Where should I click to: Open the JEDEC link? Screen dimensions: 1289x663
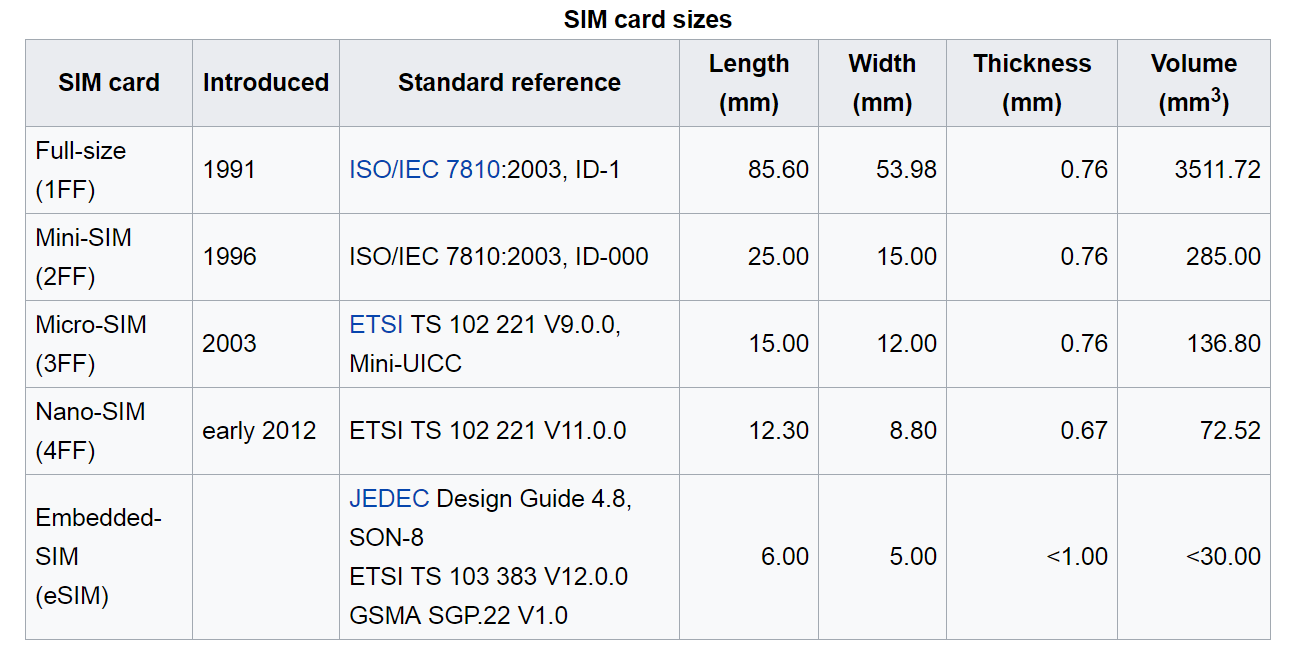tap(389, 498)
